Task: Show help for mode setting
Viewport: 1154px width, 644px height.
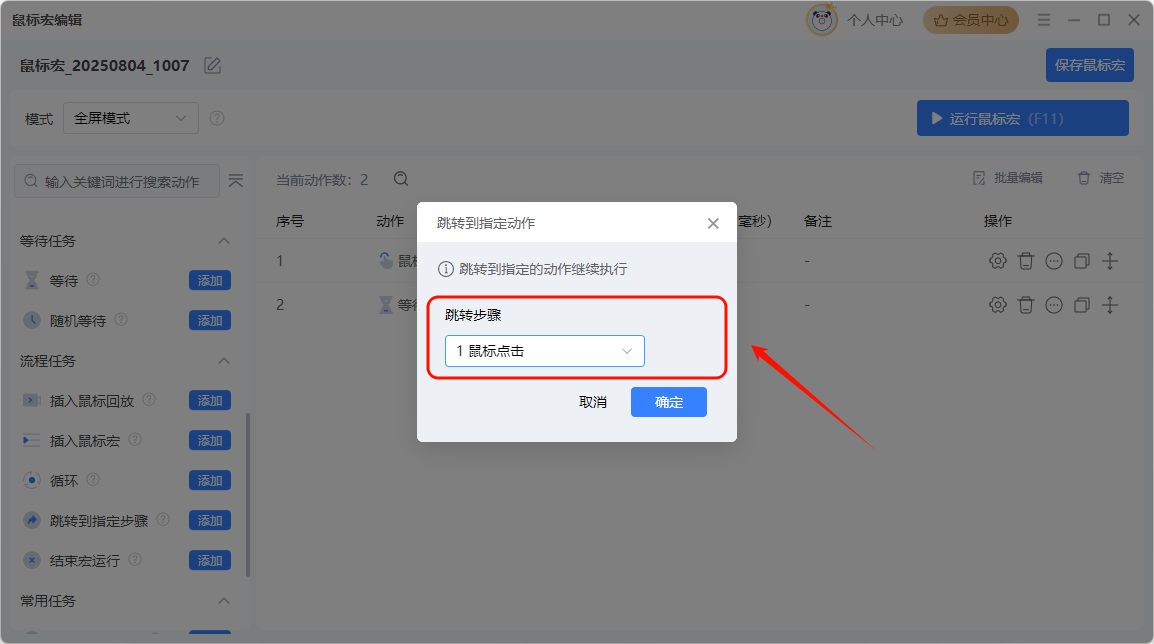Action: [x=216, y=118]
